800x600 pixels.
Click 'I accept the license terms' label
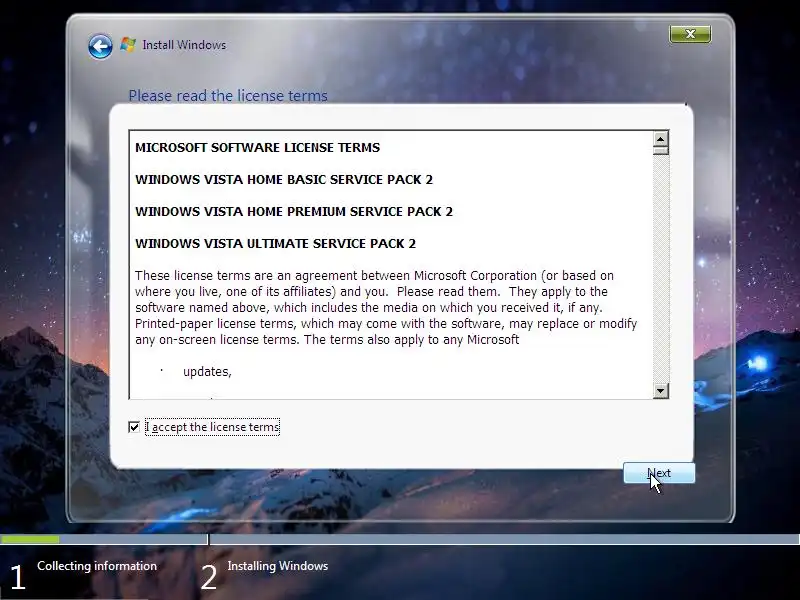(212, 427)
